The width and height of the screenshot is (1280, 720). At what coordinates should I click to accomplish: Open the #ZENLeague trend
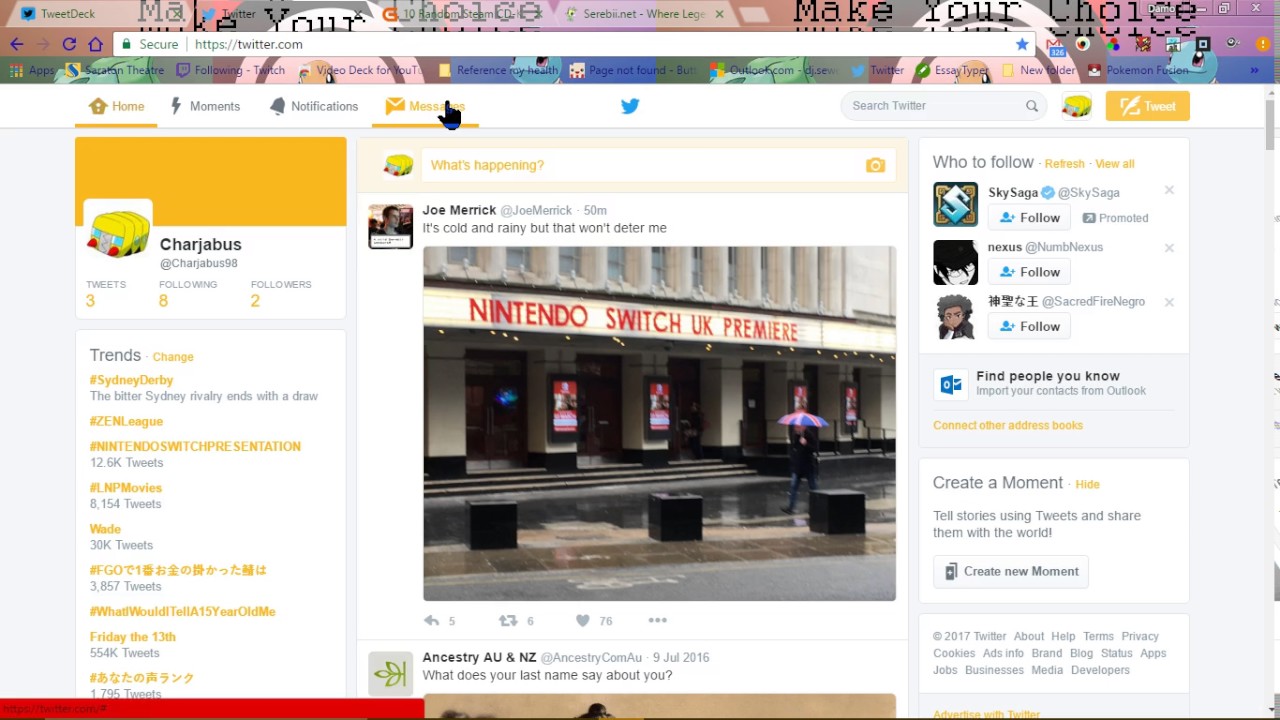point(126,421)
